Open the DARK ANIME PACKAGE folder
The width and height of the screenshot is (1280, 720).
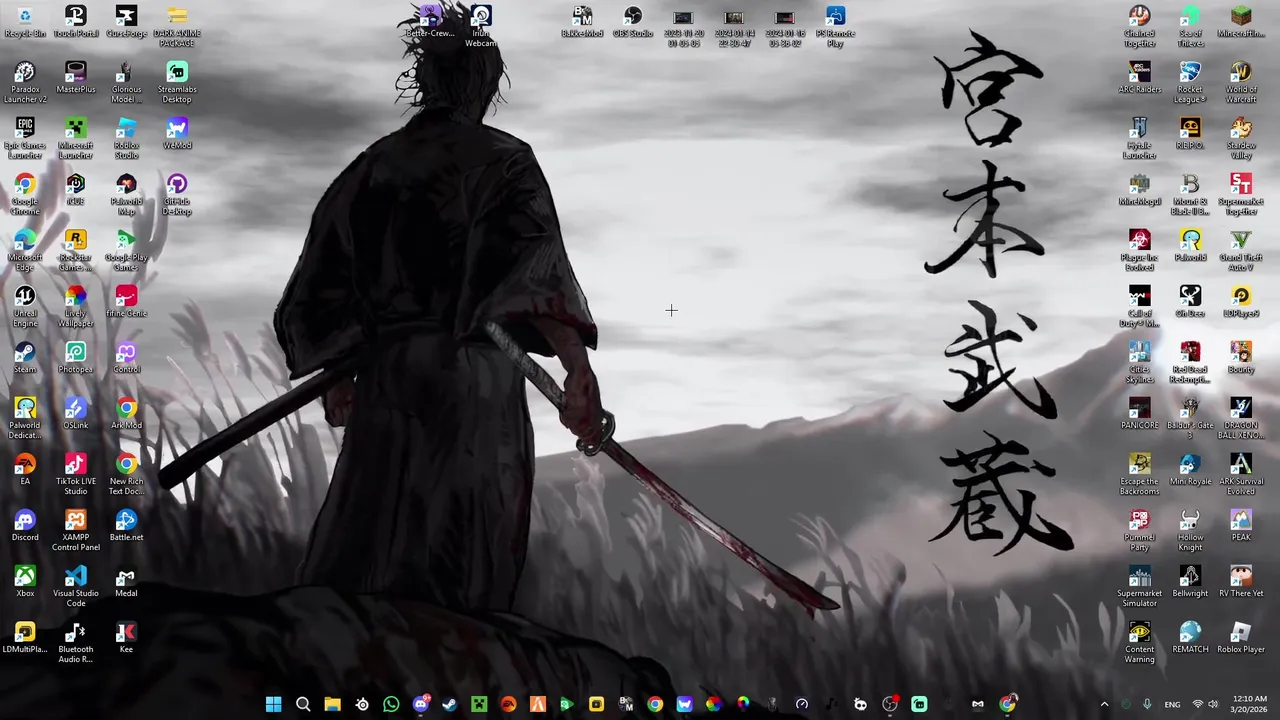[177, 27]
